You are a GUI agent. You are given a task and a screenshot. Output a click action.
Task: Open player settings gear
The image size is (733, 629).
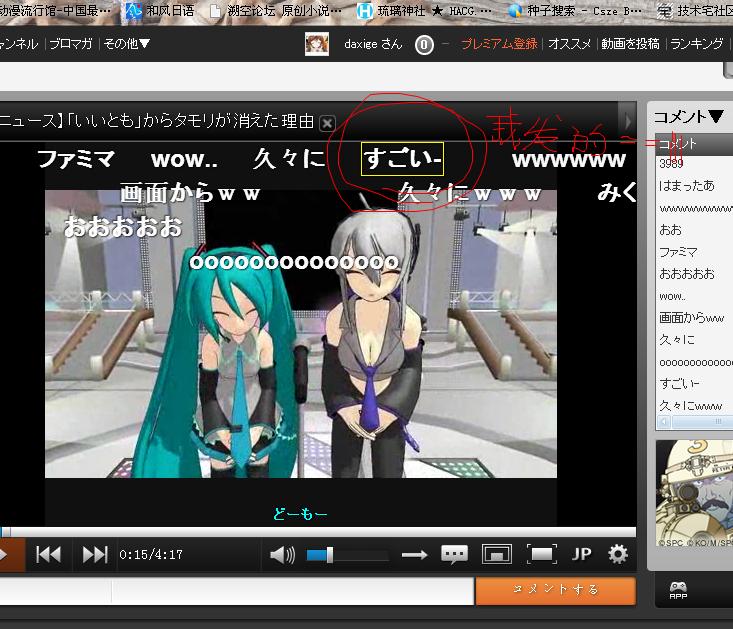[x=618, y=554]
